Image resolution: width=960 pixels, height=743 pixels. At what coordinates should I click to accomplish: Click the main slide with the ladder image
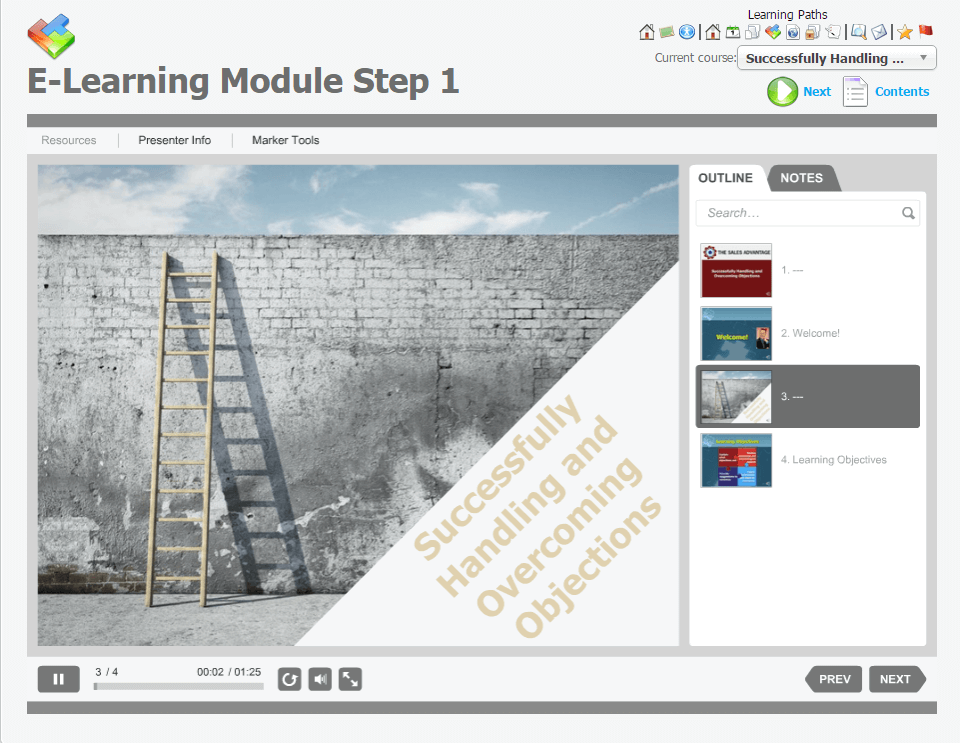point(358,405)
